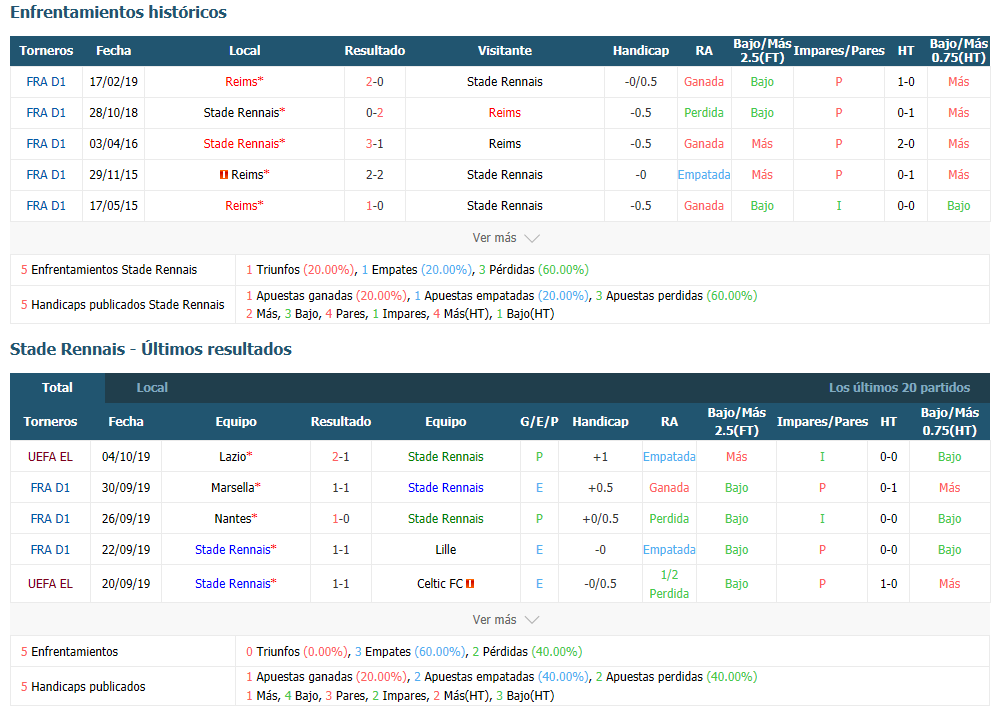Click result 2-0 of Reims 17/02/19
This screenshot has width=1008, height=715.
(x=375, y=82)
